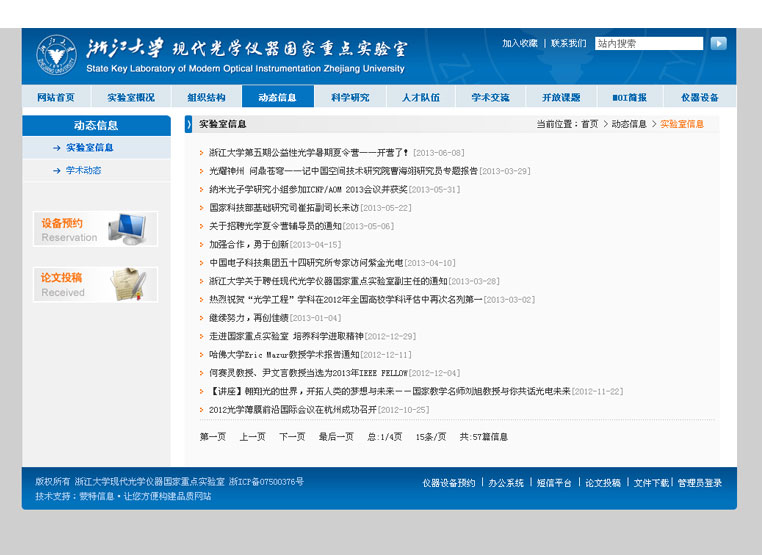Click the 设备预约 Reservation banner
Viewport: 762px width, 555px height.
[96, 229]
